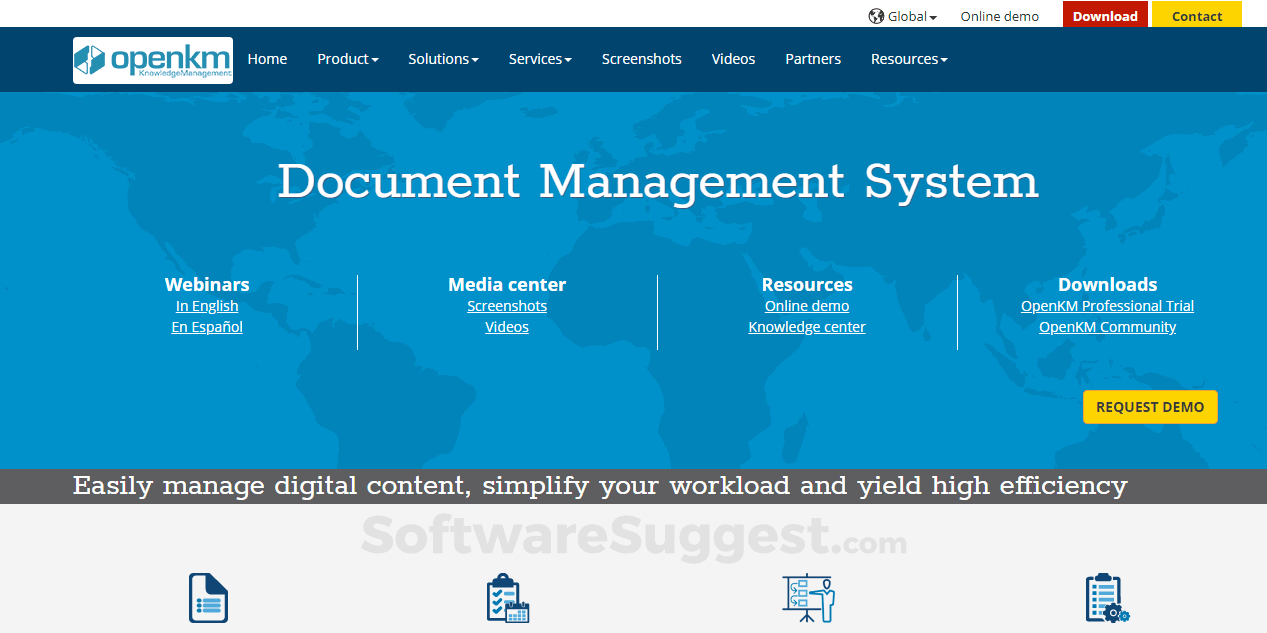This screenshot has height=633, width=1267.
Task: Follow the Knowledge center link
Action: click(x=807, y=327)
